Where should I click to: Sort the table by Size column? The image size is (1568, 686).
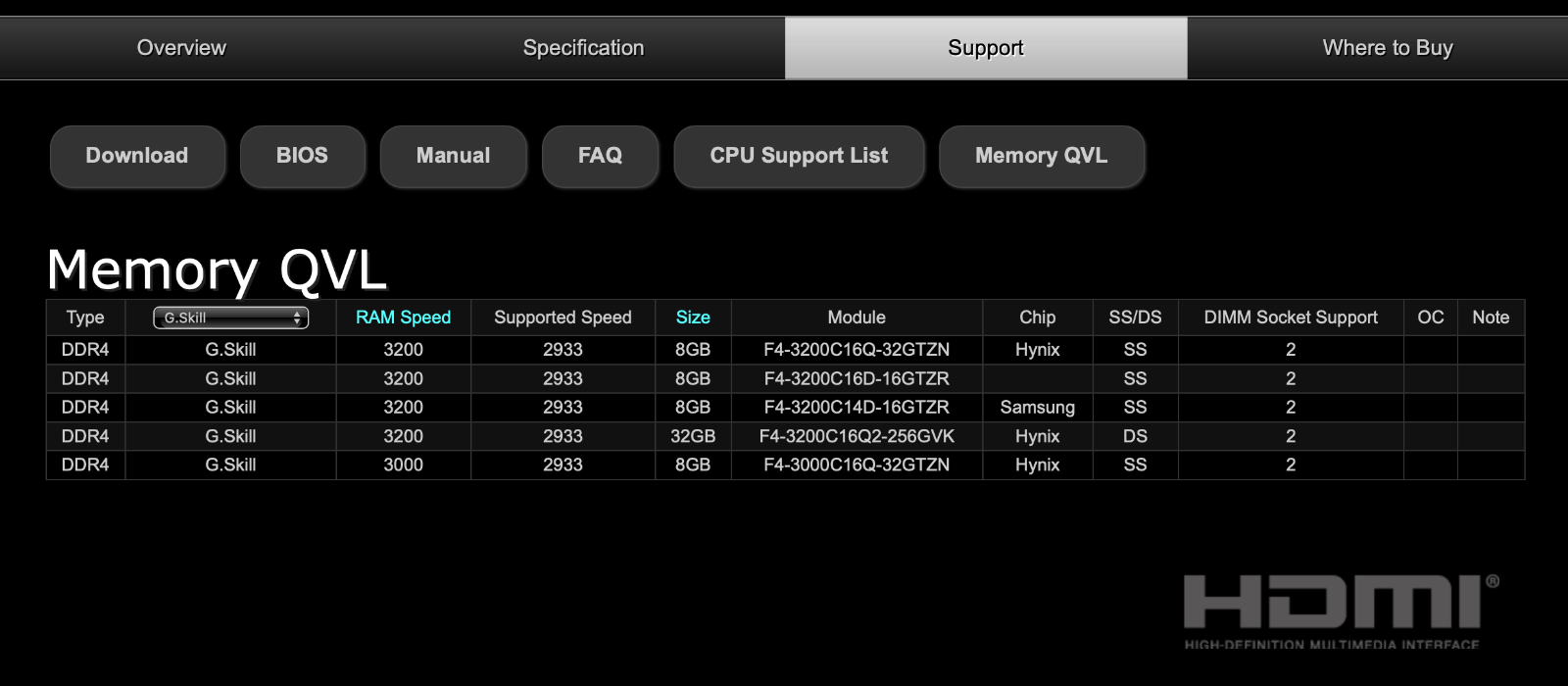pos(693,318)
